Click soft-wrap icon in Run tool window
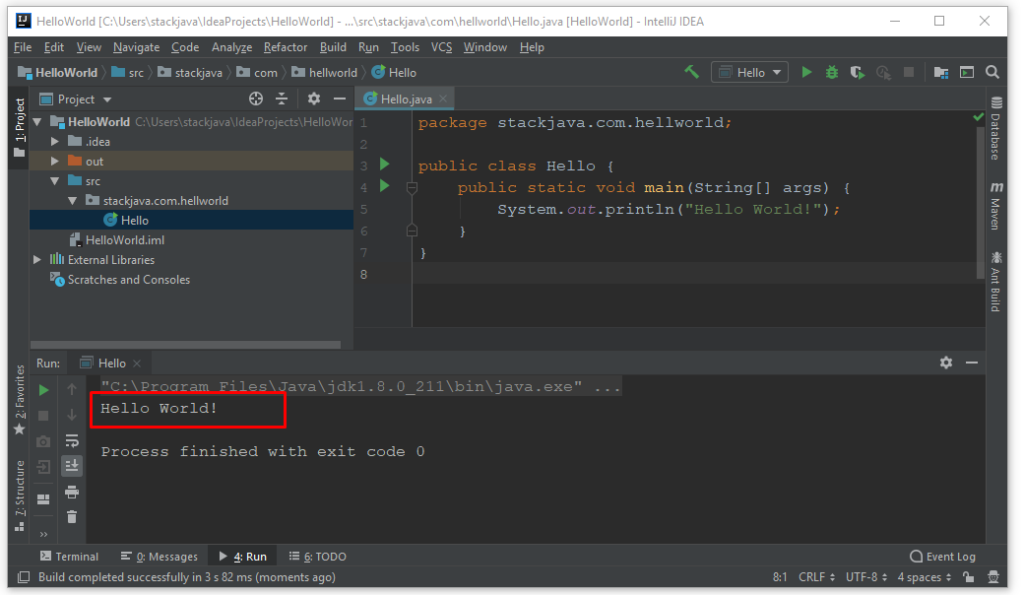Image resolution: width=1024 pixels, height=595 pixels. [71, 439]
